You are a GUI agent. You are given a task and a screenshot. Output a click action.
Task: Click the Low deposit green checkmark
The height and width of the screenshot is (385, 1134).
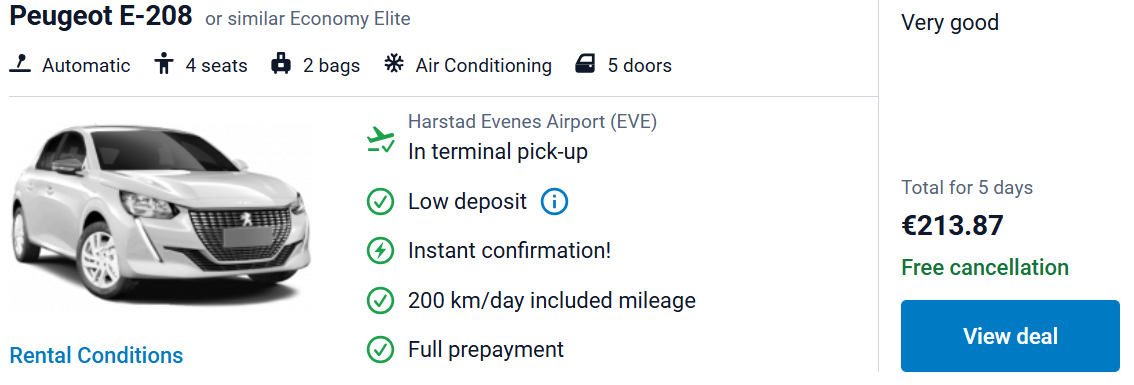380,202
